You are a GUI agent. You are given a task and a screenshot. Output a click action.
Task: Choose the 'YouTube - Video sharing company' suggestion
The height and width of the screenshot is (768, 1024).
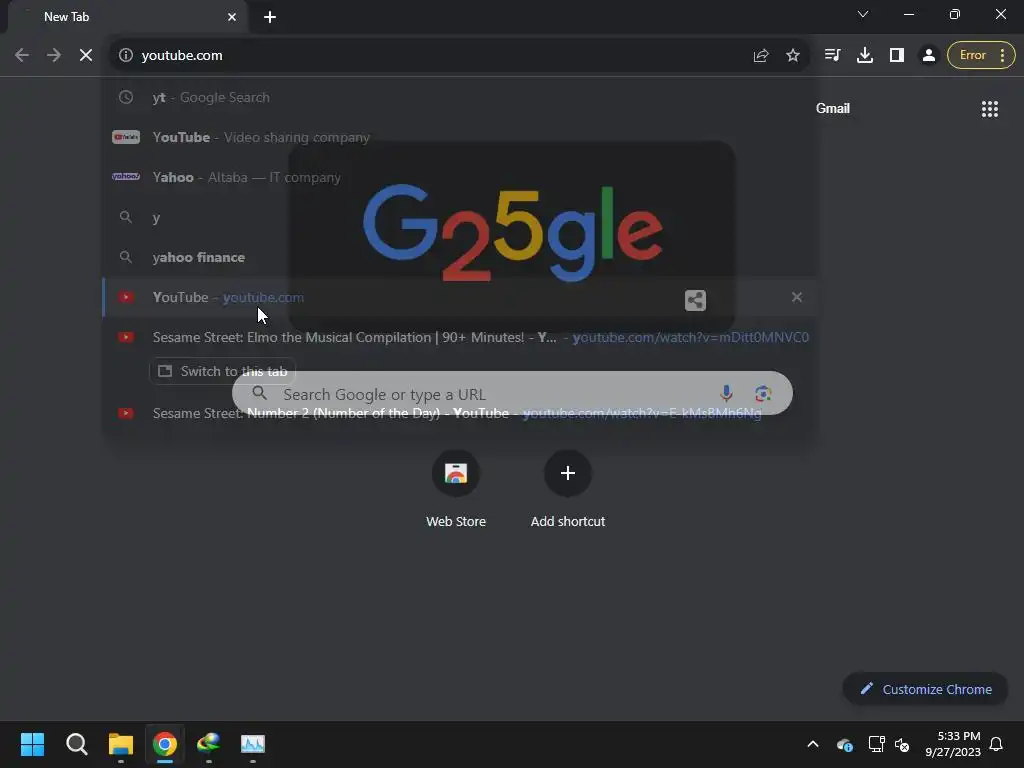point(459,137)
